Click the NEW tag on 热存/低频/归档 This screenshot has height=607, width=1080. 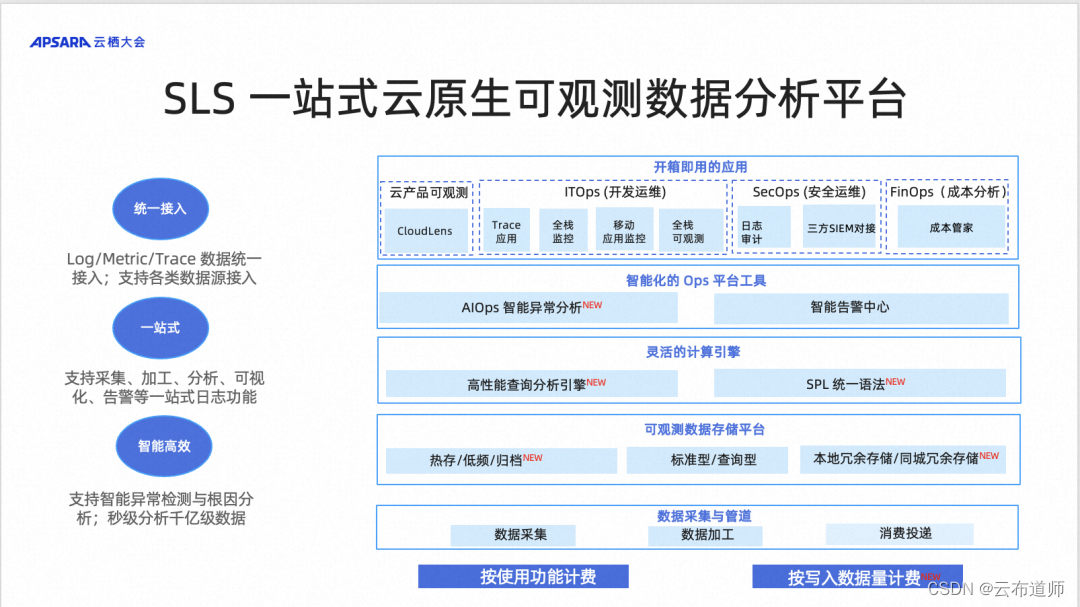532,457
